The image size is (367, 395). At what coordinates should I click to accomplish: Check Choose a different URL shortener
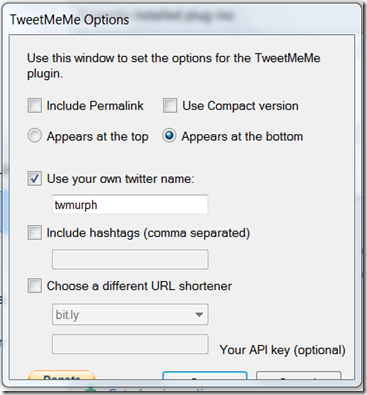coord(35,286)
